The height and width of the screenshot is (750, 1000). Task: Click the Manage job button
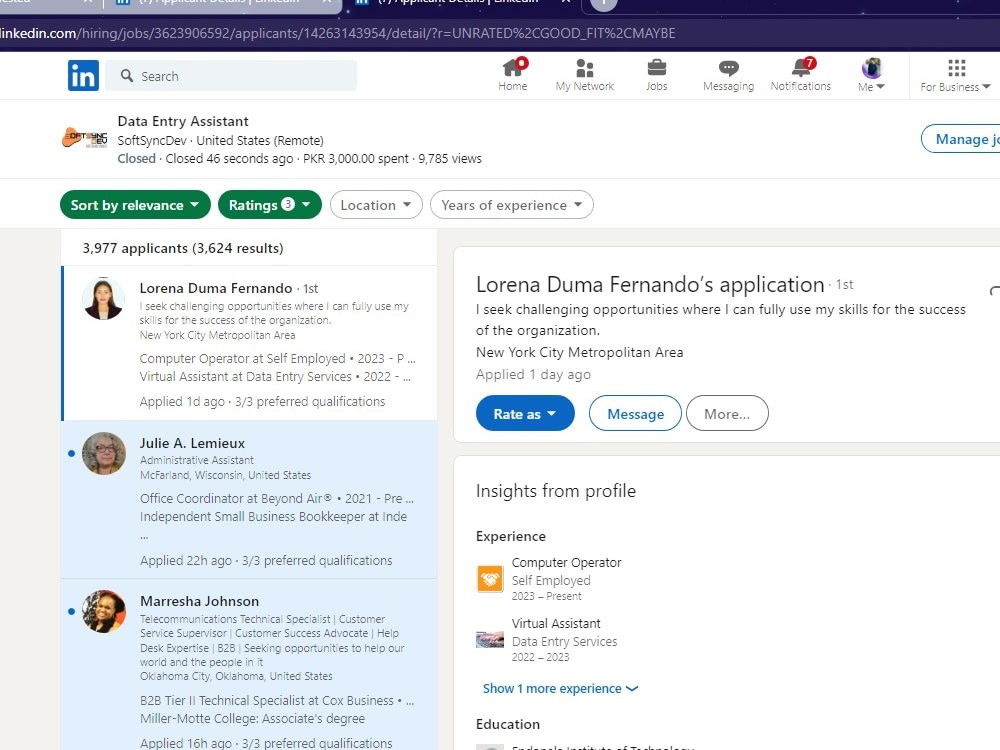pyautogui.click(x=960, y=139)
